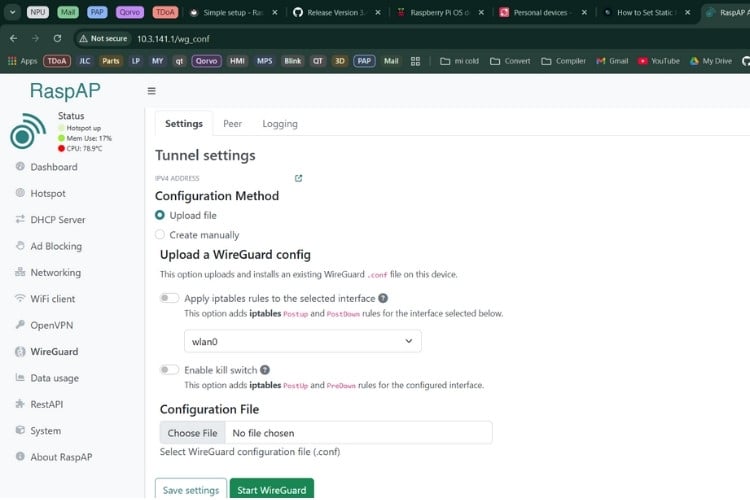Open the My Drive bookmark
The width and height of the screenshot is (750, 500).
(711, 61)
